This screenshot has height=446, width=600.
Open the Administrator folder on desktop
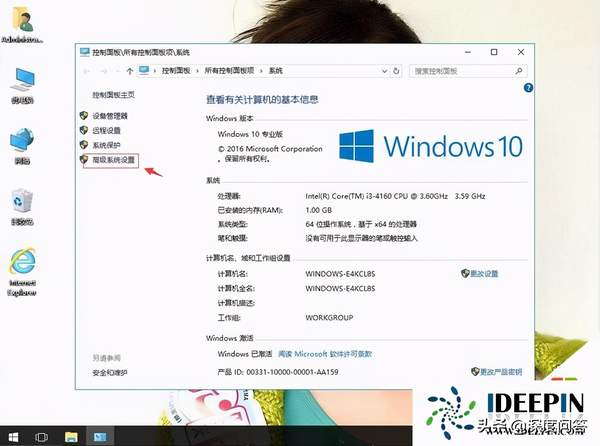click(21, 22)
